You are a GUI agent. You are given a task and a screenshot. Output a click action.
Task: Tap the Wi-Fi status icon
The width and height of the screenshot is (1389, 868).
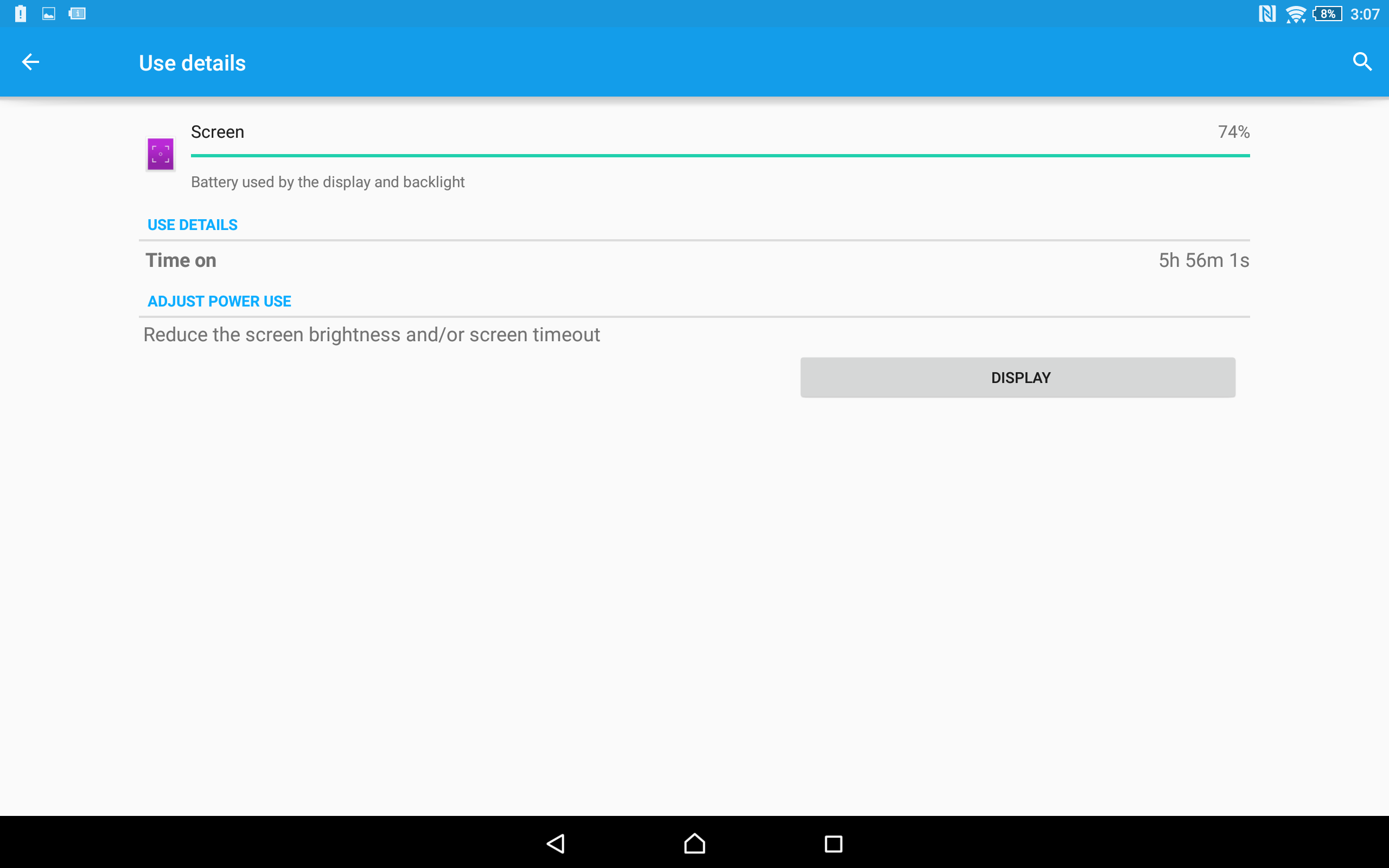click(1296, 14)
